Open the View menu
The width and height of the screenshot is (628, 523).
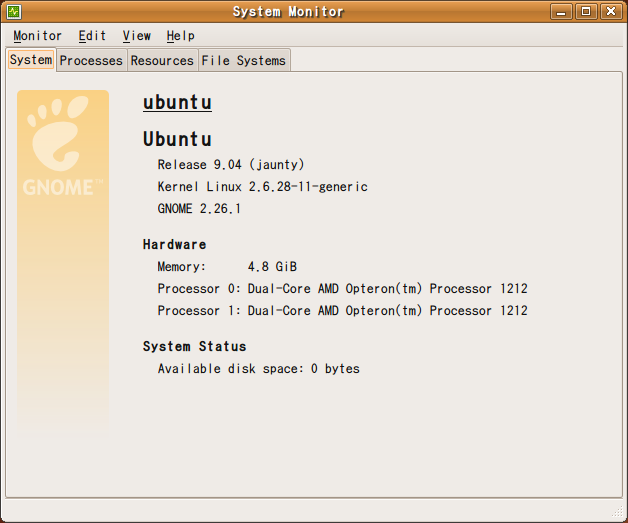137,36
